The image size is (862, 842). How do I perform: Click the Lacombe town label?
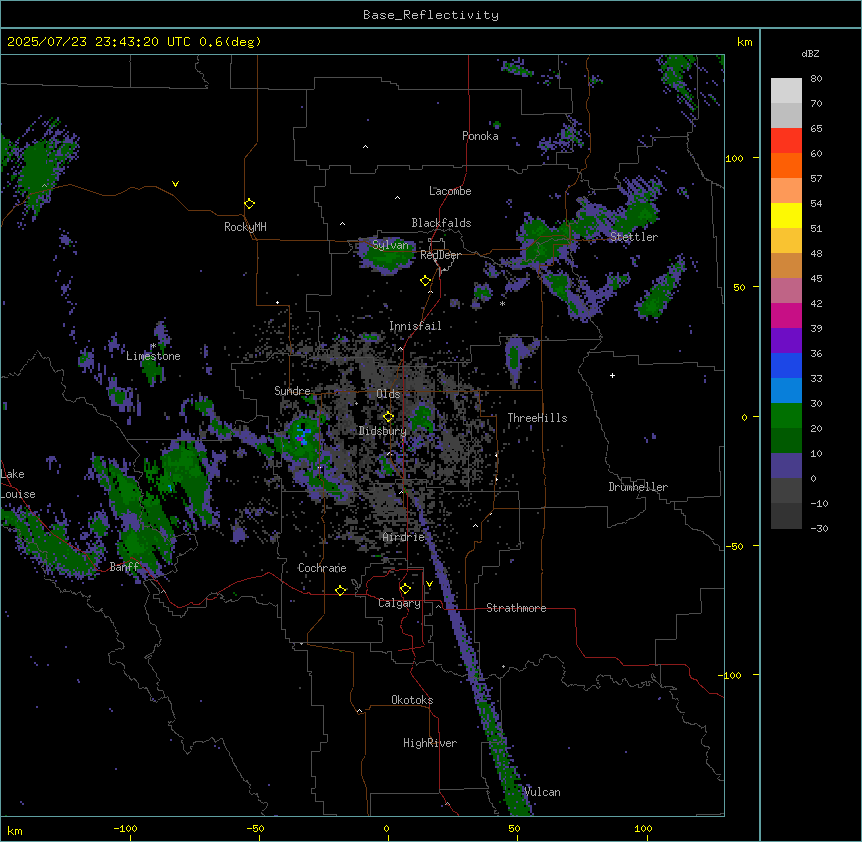click(x=450, y=191)
